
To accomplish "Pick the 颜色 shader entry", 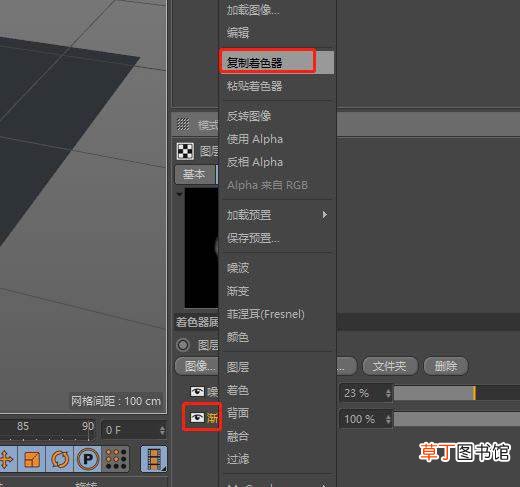I will point(238,337).
